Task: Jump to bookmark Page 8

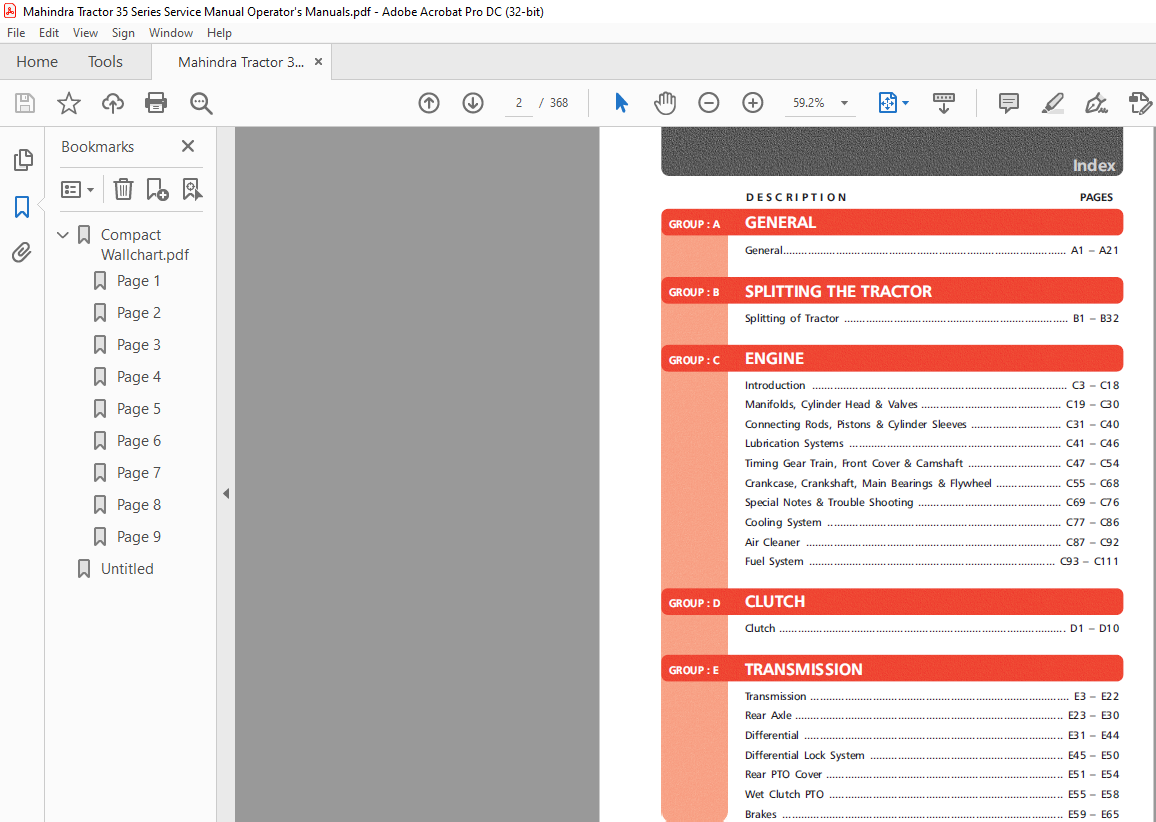Action: click(138, 505)
